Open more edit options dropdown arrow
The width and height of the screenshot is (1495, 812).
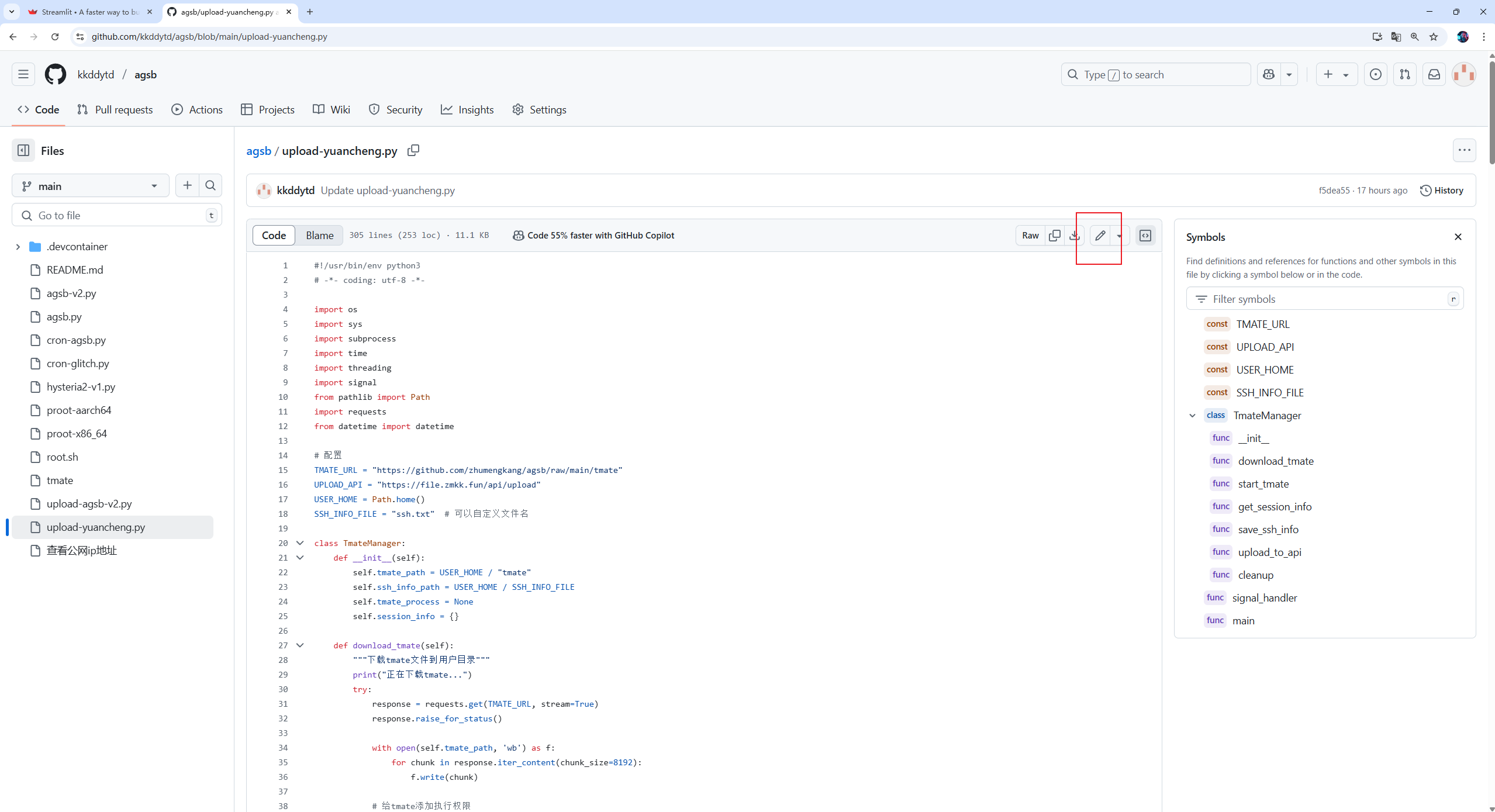(x=1120, y=236)
